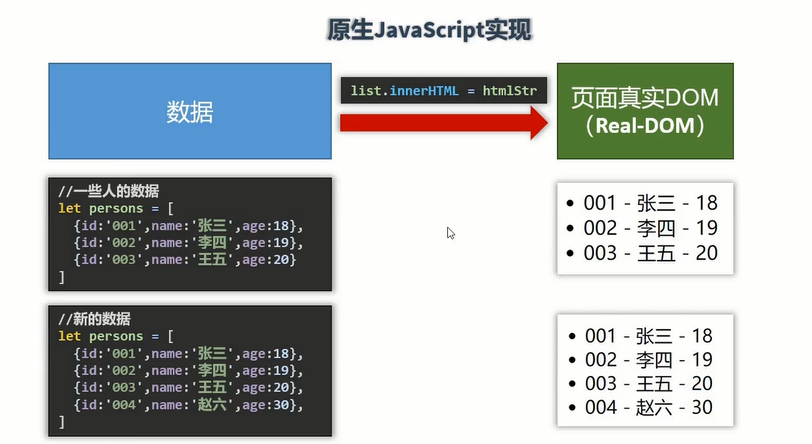Image resolution: width=812 pixels, height=444 pixels.
Task: Click 'let persons = [' in the new data block
Action: tap(116, 336)
